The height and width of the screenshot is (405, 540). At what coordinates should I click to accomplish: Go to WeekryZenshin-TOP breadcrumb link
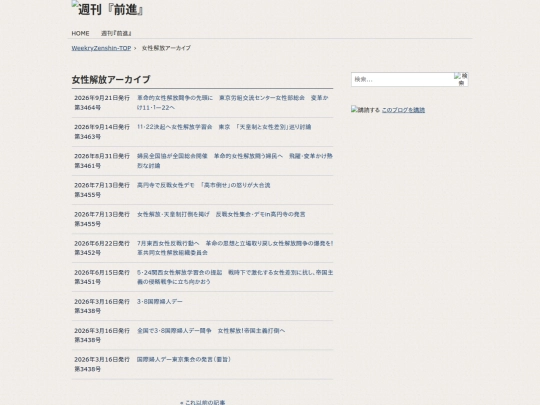coord(101,48)
